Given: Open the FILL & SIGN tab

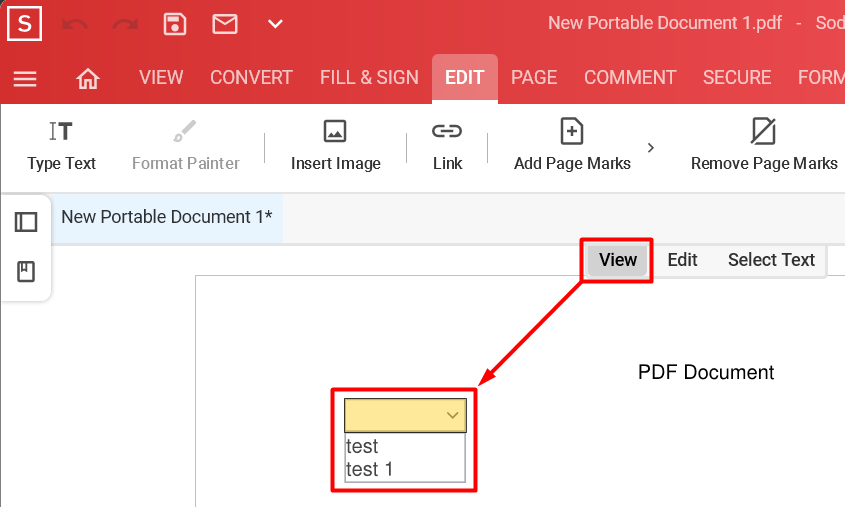Looking at the screenshot, I should (x=369, y=78).
